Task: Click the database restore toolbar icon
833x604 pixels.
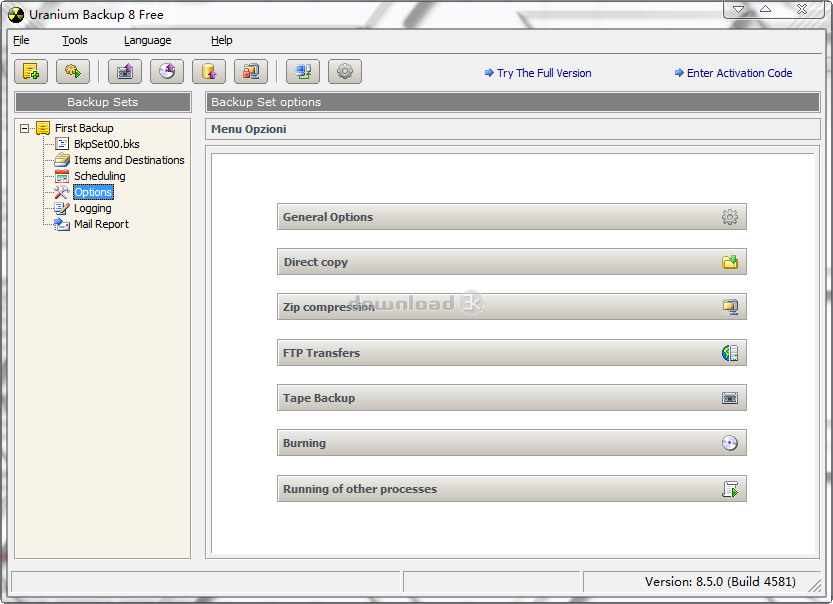Action: point(209,71)
